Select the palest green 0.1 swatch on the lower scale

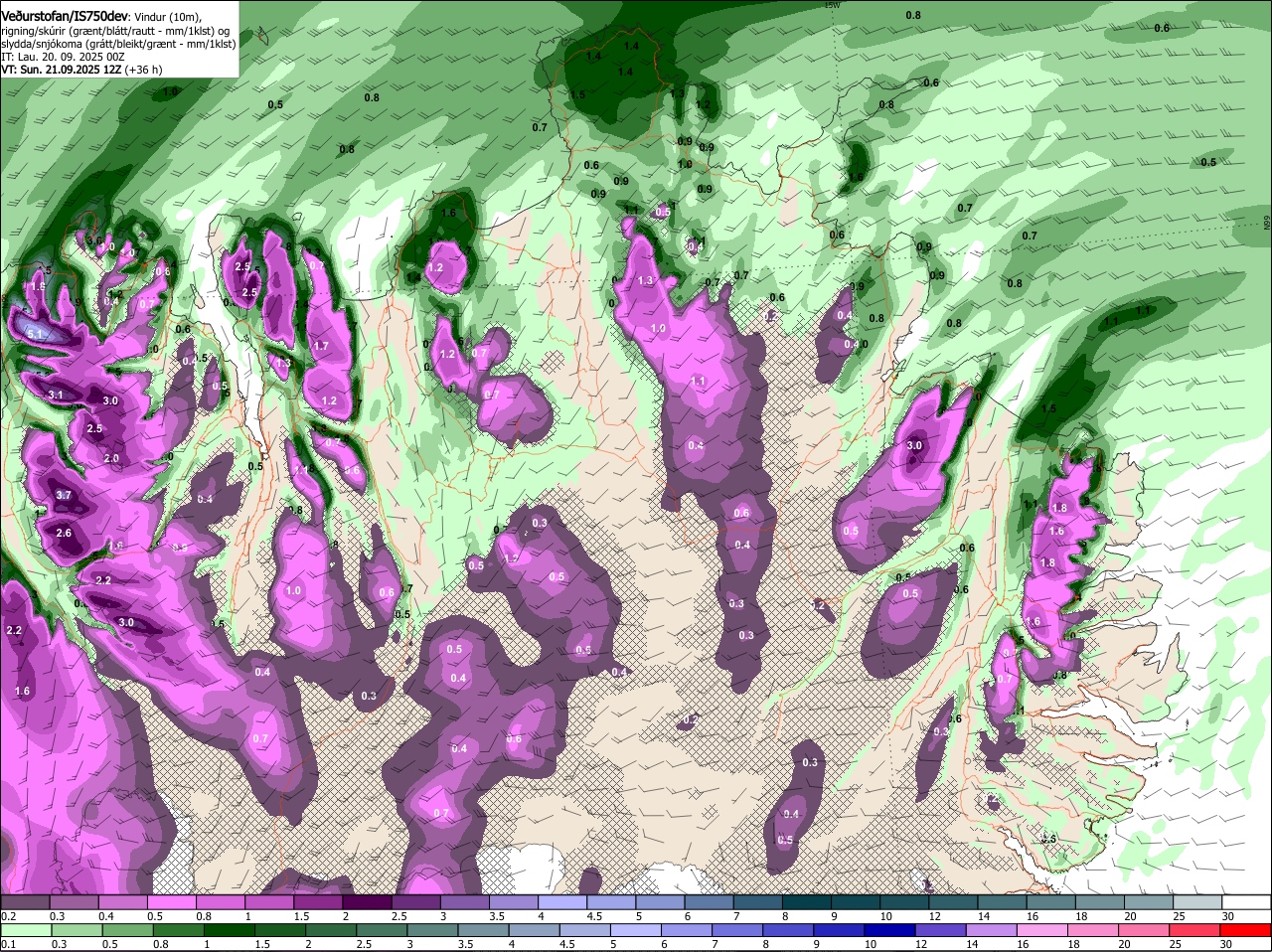coord(25,928)
